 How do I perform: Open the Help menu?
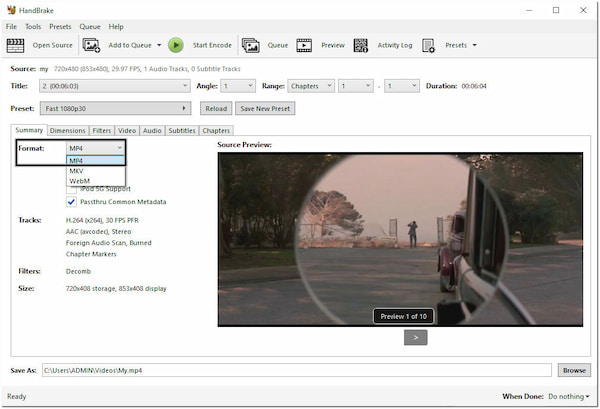(116, 27)
